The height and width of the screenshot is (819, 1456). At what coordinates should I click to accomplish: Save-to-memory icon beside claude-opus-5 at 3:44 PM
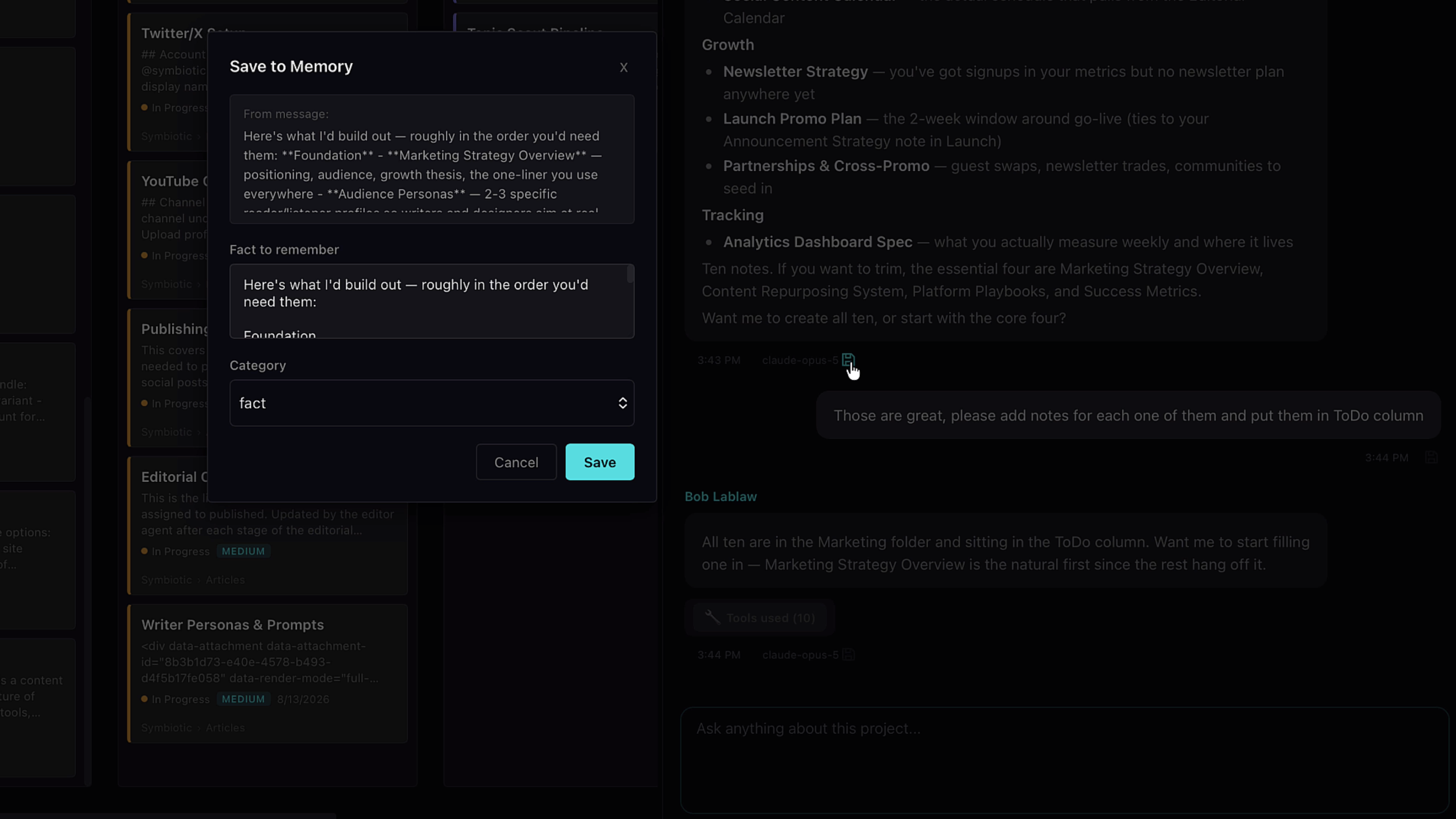848,654
